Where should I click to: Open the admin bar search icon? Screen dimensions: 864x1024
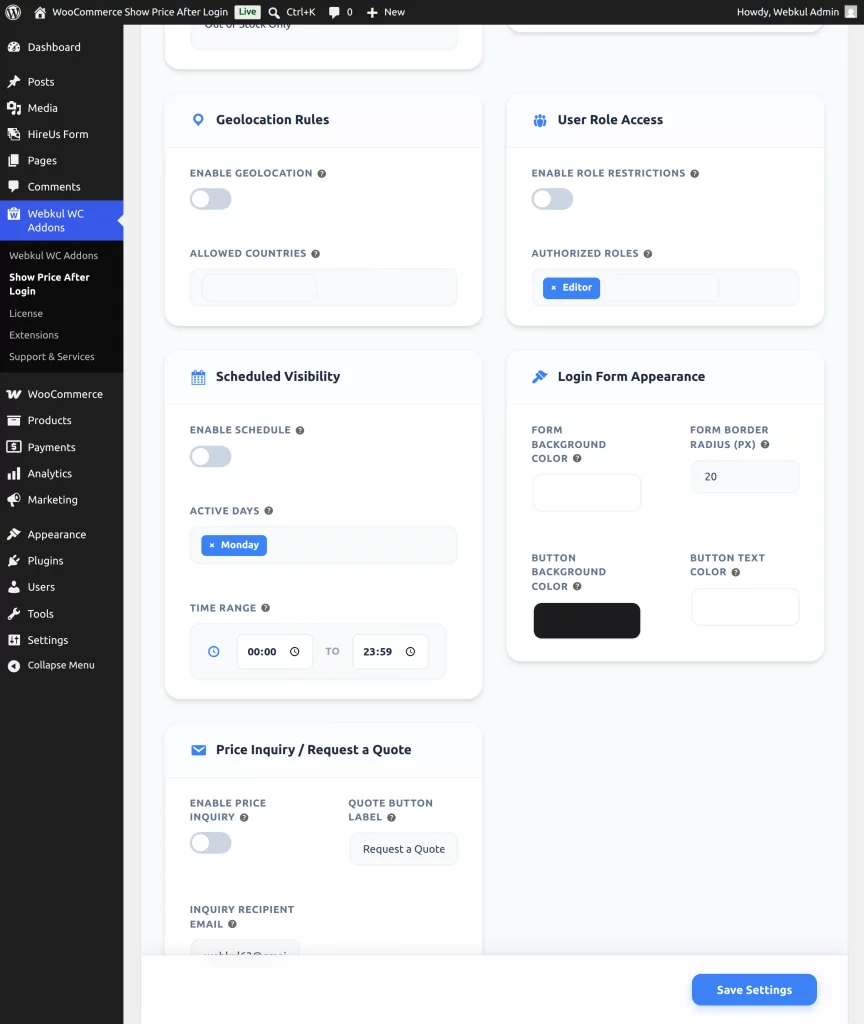pyautogui.click(x=274, y=12)
